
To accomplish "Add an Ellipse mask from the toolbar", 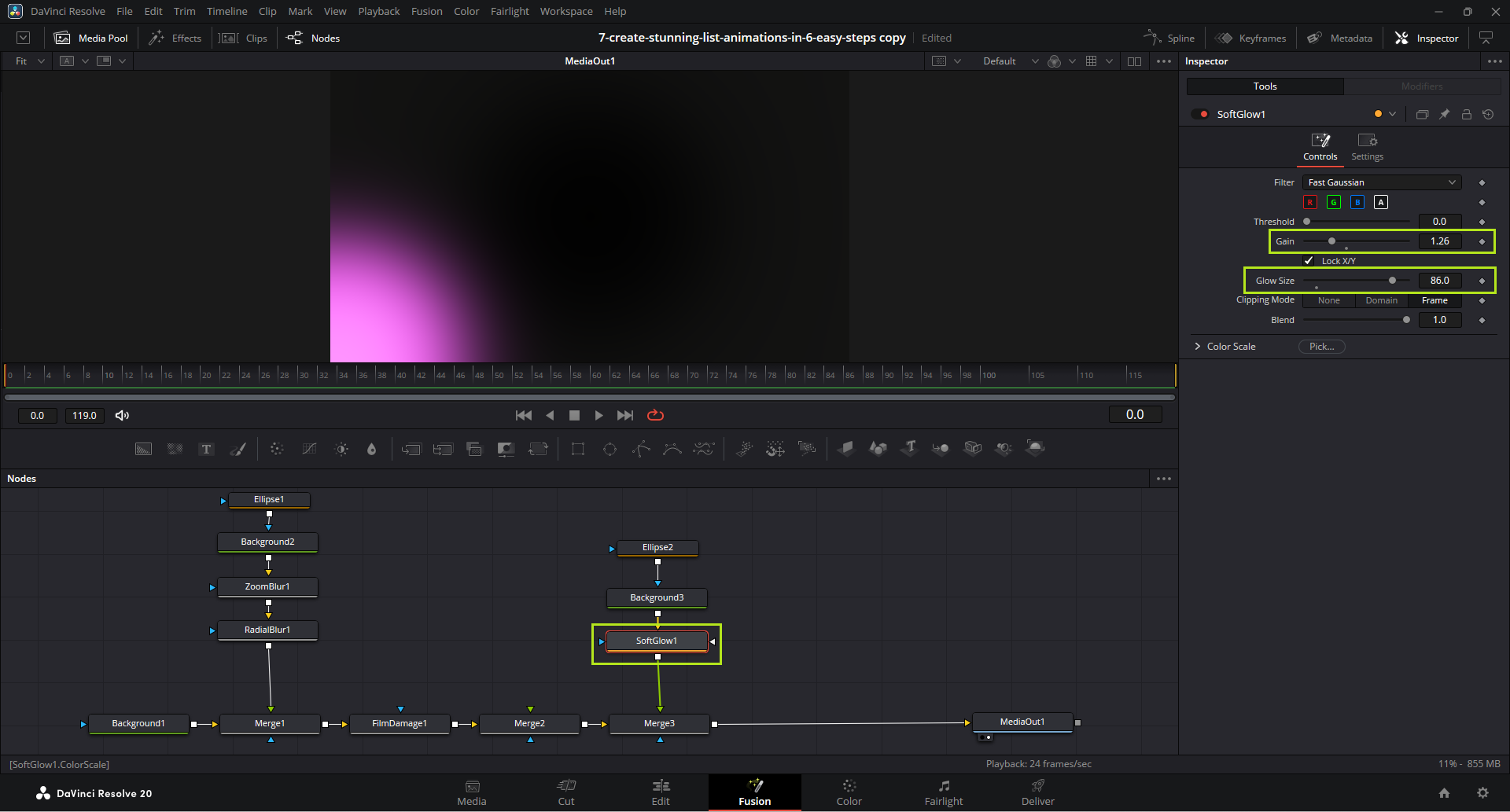I will 610,449.
